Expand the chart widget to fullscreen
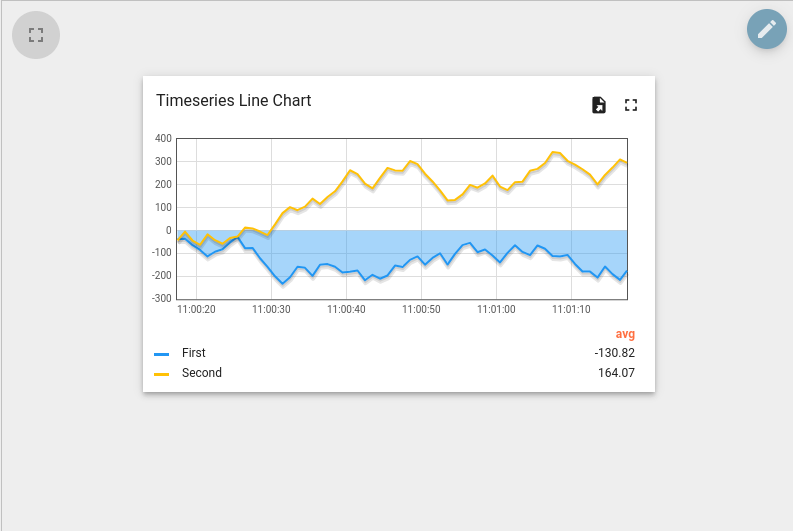 pyautogui.click(x=631, y=105)
